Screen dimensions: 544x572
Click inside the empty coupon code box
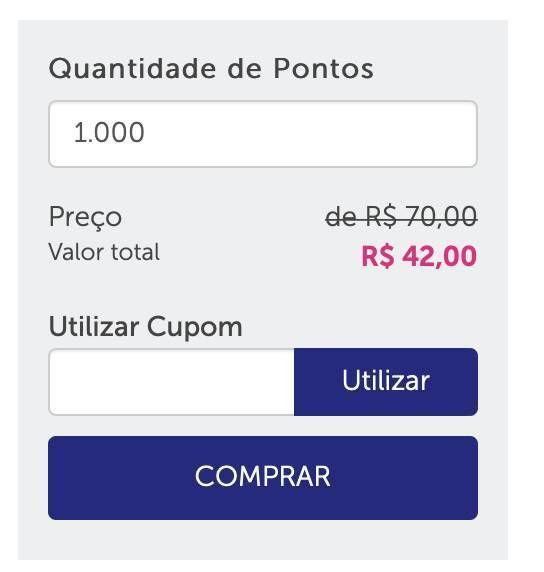[171, 382]
